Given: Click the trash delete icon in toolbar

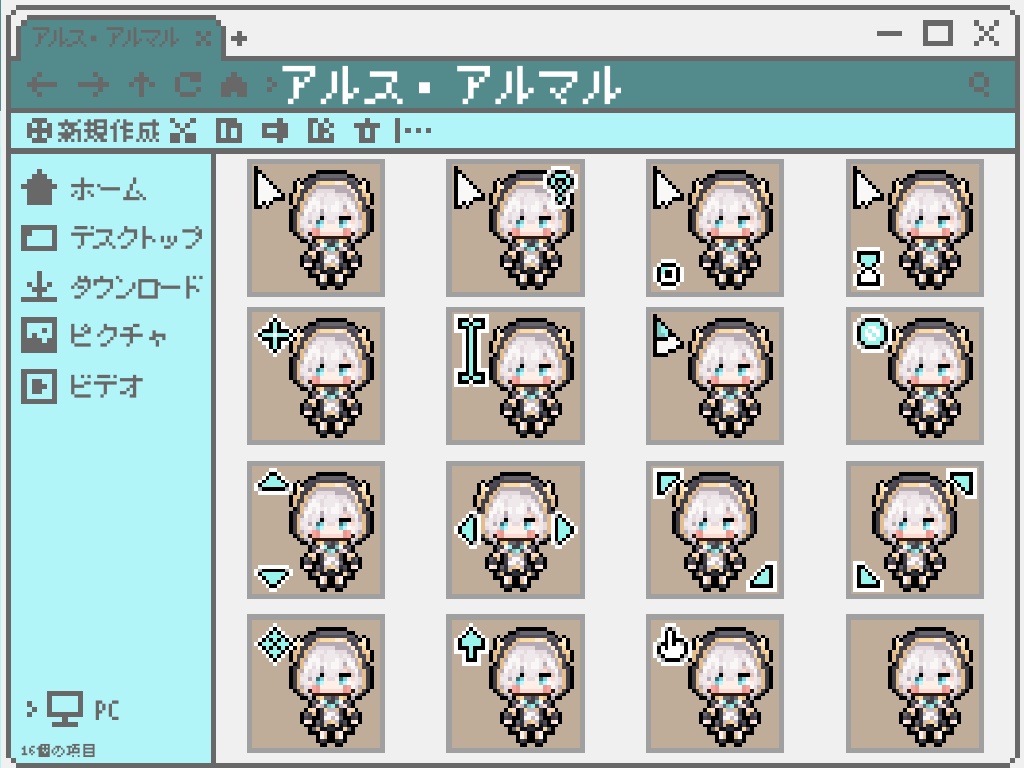Looking at the screenshot, I should coord(366,131).
